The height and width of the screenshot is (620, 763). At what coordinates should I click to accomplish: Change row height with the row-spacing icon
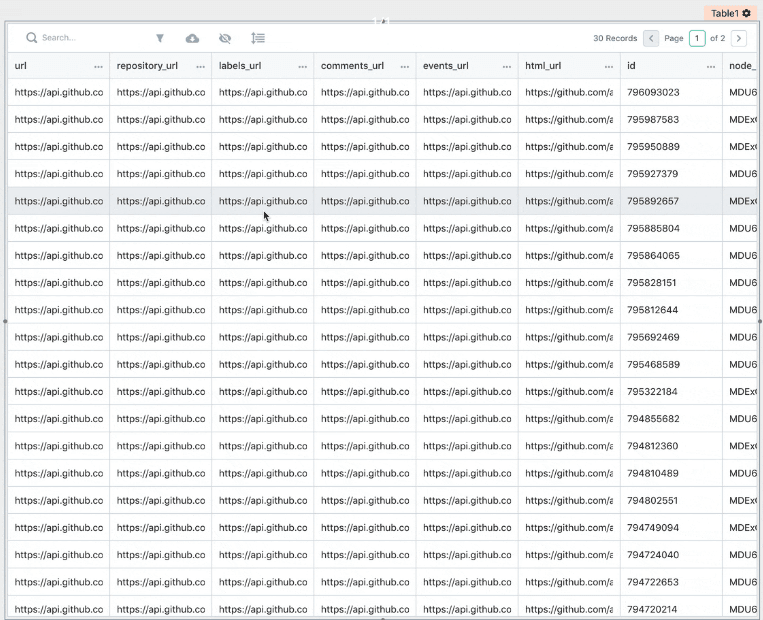click(258, 38)
